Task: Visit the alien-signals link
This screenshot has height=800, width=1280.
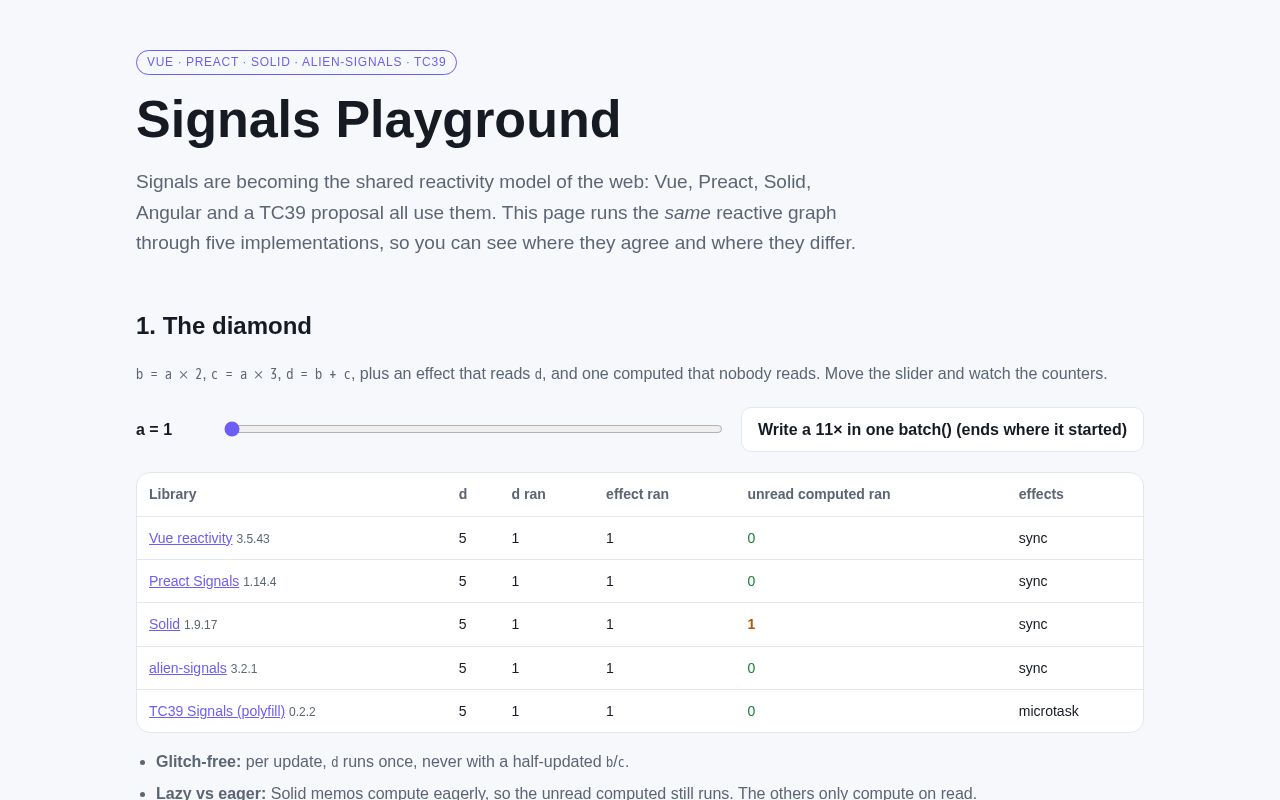Action: [x=188, y=668]
